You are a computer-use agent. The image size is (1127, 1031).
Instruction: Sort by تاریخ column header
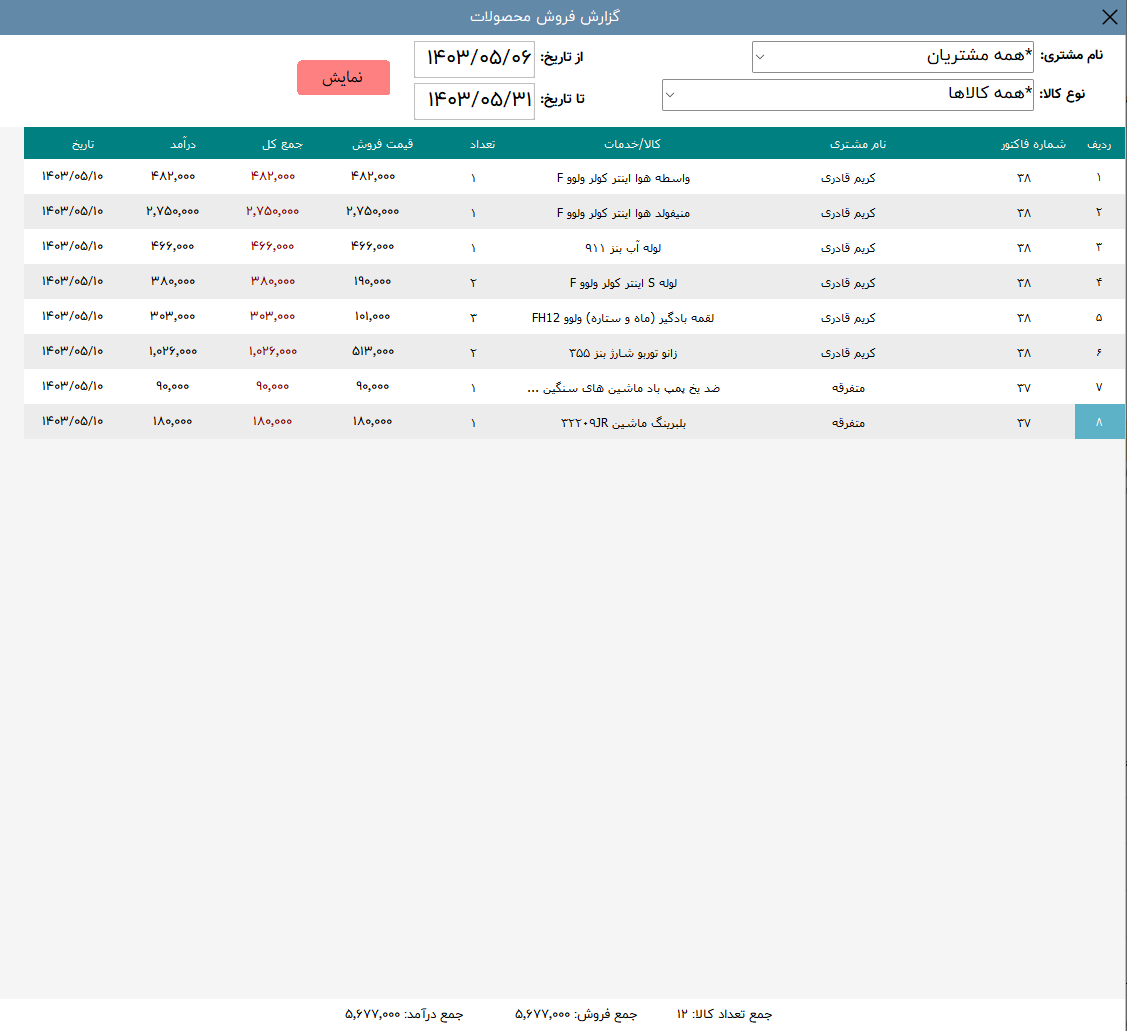point(83,145)
